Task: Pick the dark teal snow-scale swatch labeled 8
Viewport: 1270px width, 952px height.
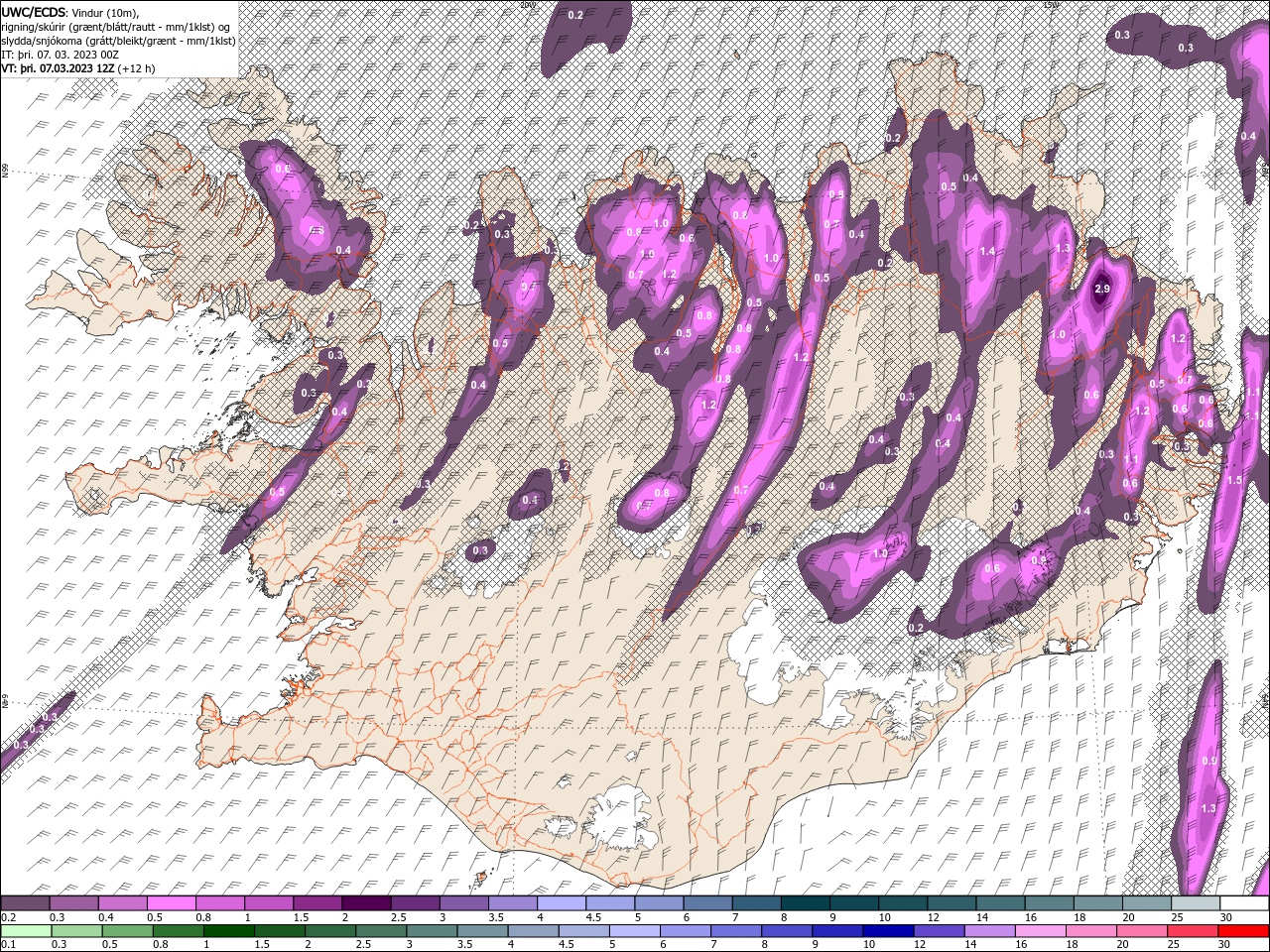Action: pyautogui.click(x=806, y=902)
